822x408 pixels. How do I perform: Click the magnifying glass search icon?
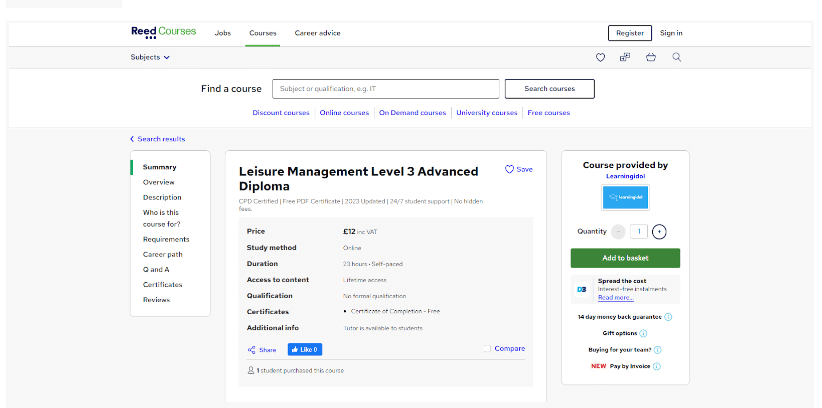pos(677,58)
